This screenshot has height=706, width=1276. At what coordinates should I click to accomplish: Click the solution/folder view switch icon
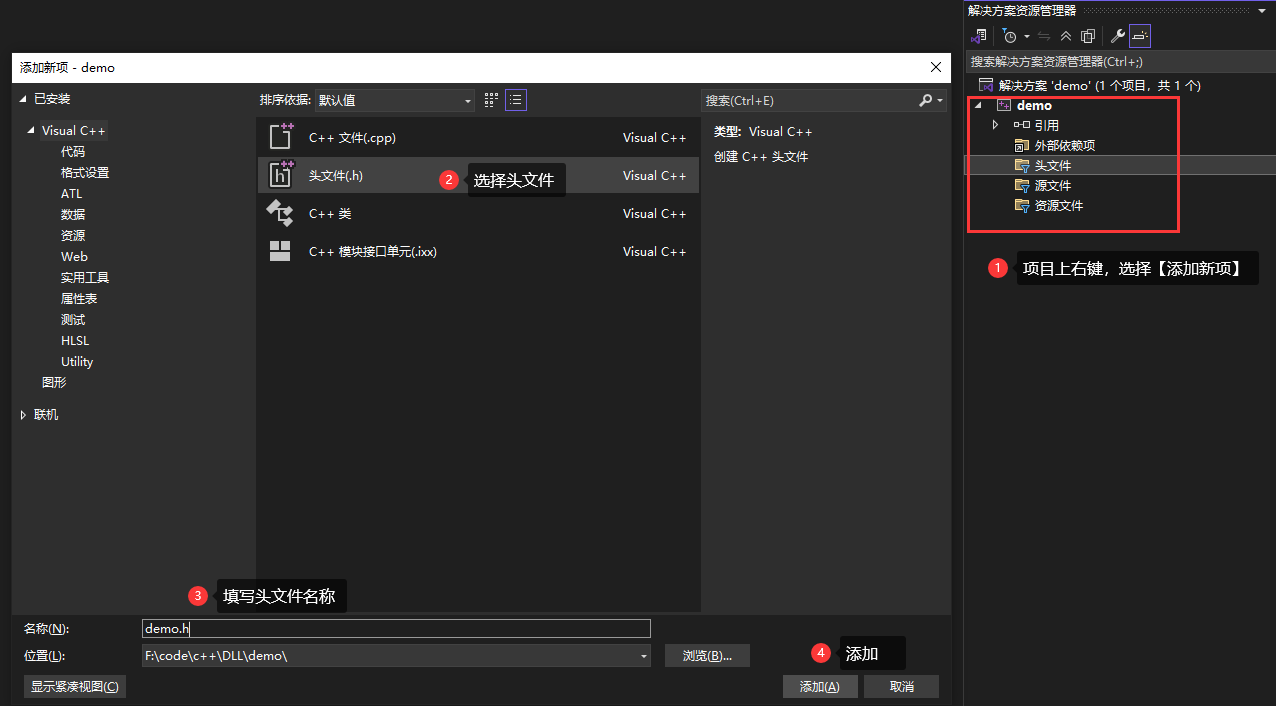(980, 36)
